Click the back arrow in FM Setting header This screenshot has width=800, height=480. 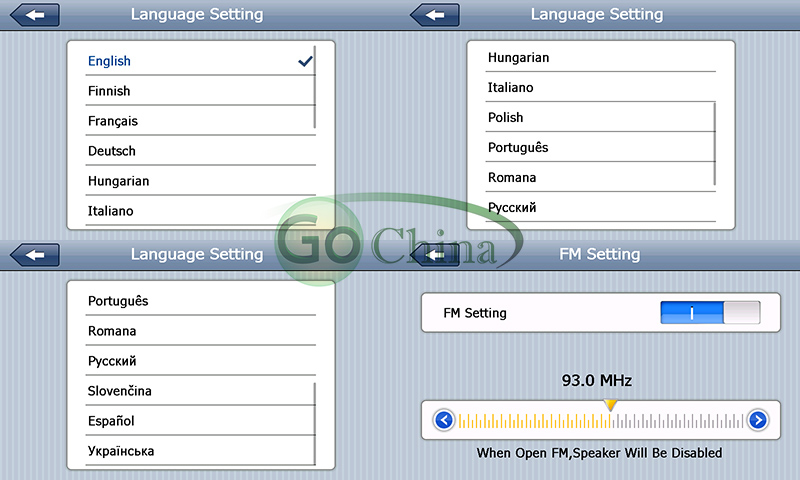434,255
